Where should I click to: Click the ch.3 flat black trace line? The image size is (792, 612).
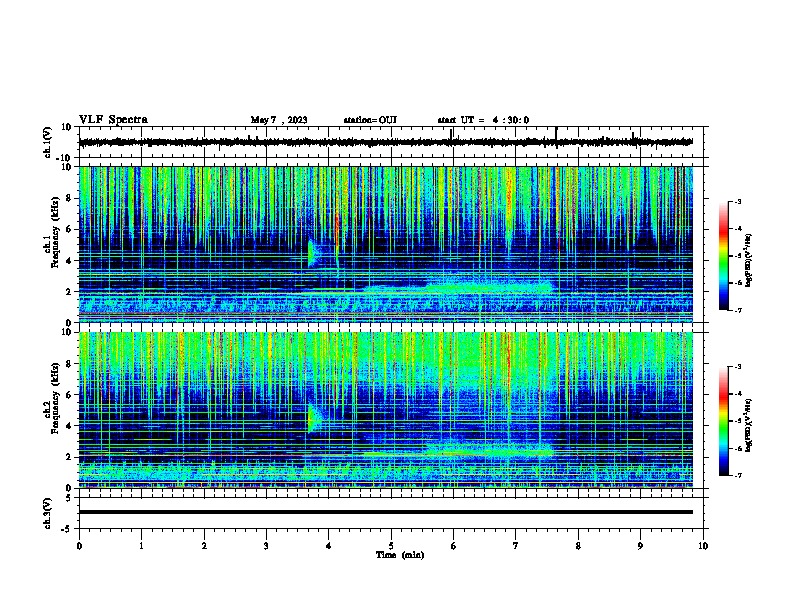[386, 512]
